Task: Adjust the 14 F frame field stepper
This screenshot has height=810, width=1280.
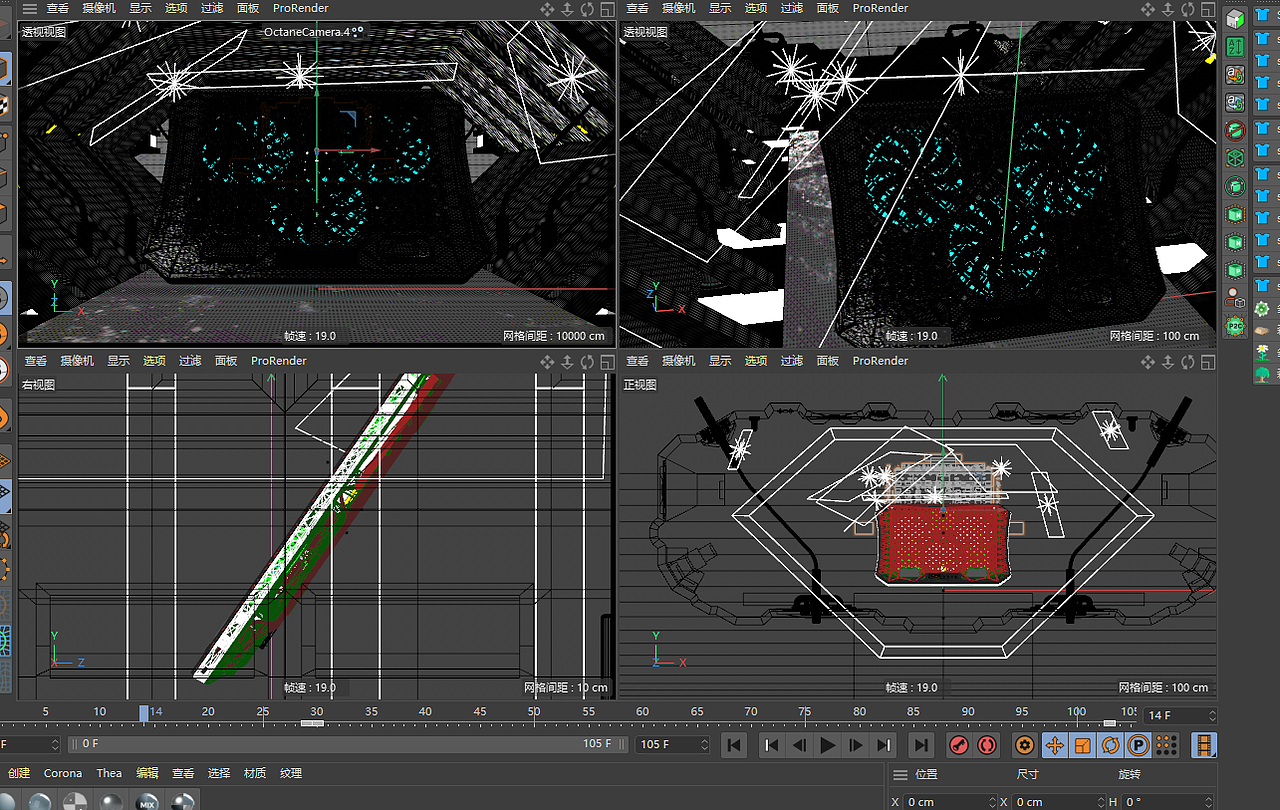Action: pyautogui.click(x=1212, y=716)
